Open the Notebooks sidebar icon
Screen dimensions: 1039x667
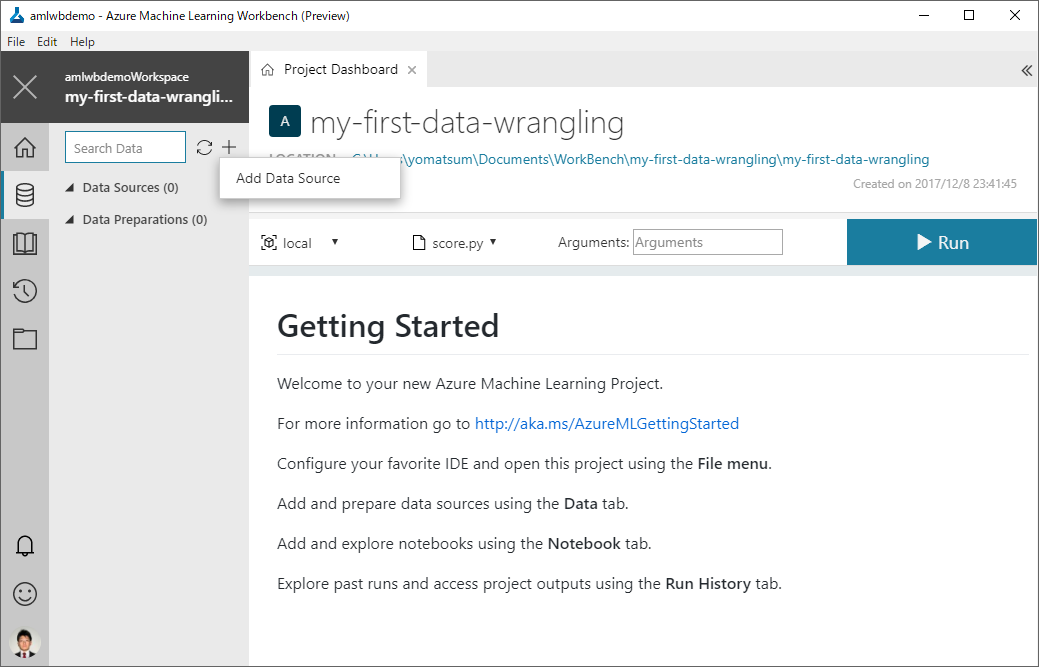(x=25, y=244)
